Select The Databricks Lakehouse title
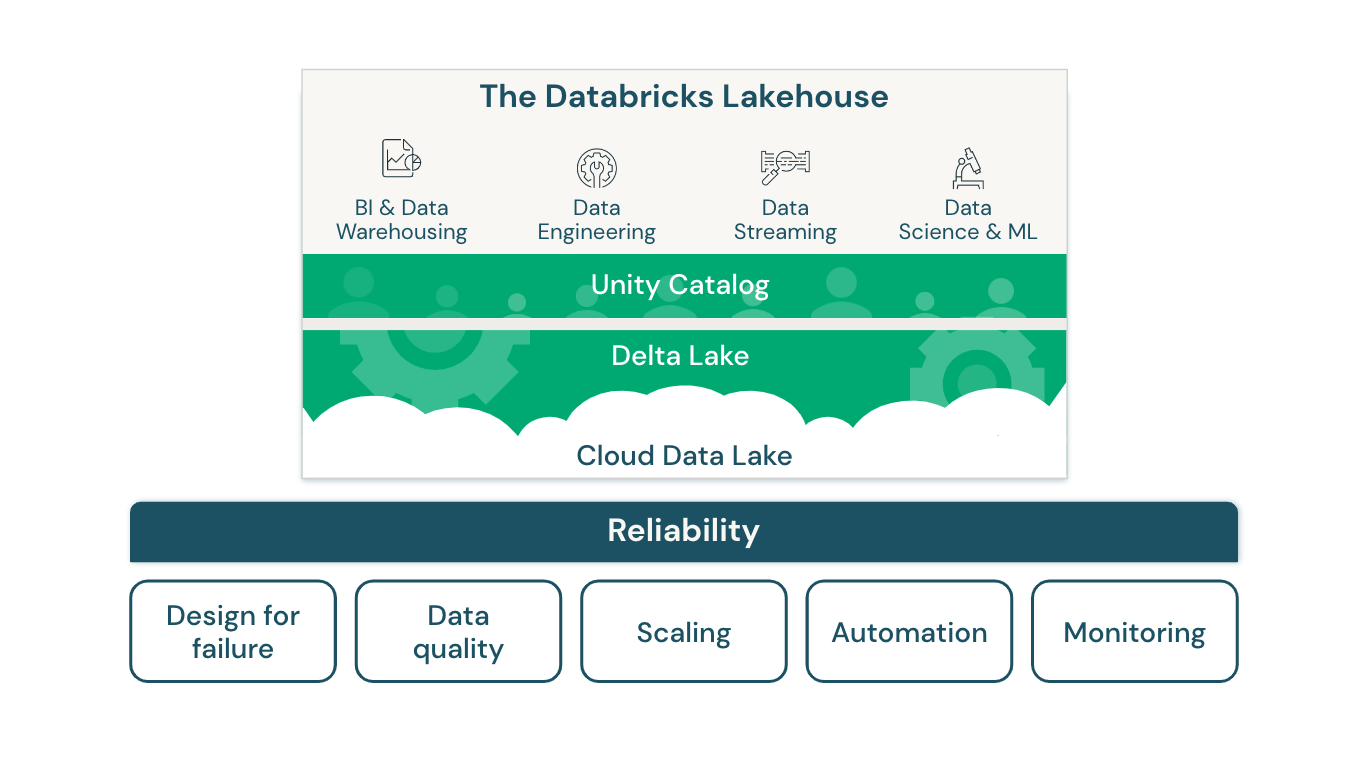Screen dimensions: 1372x767 click(x=684, y=97)
